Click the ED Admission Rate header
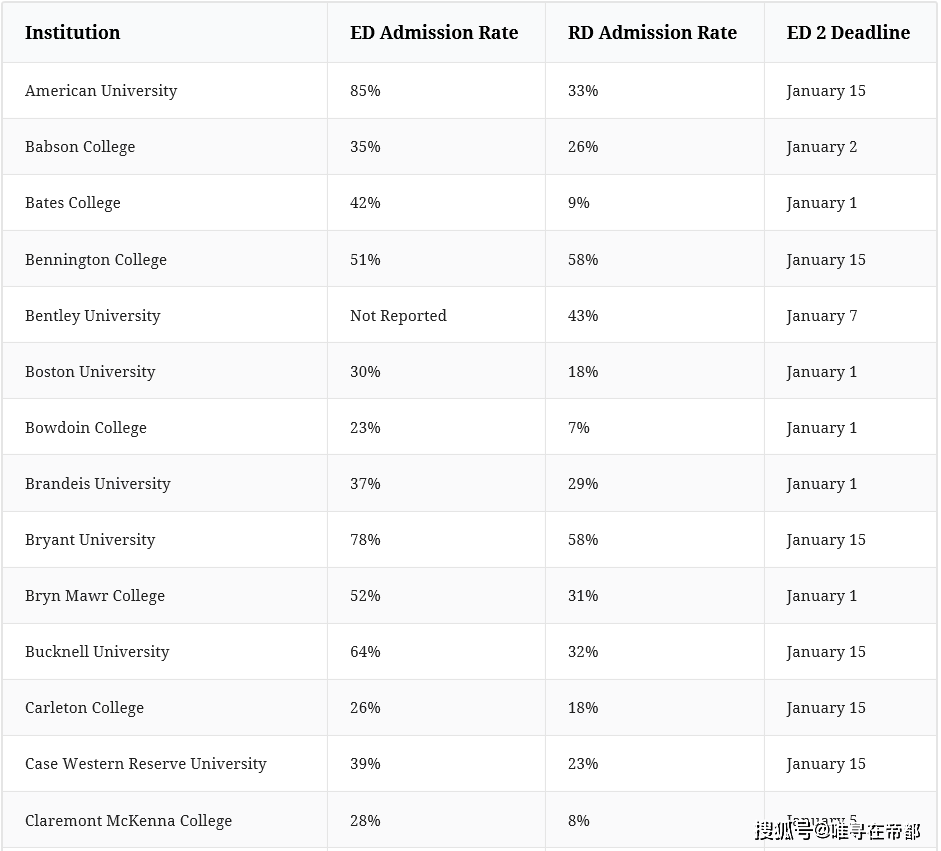This screenshot has height=851, width=941. click(434, 33)
